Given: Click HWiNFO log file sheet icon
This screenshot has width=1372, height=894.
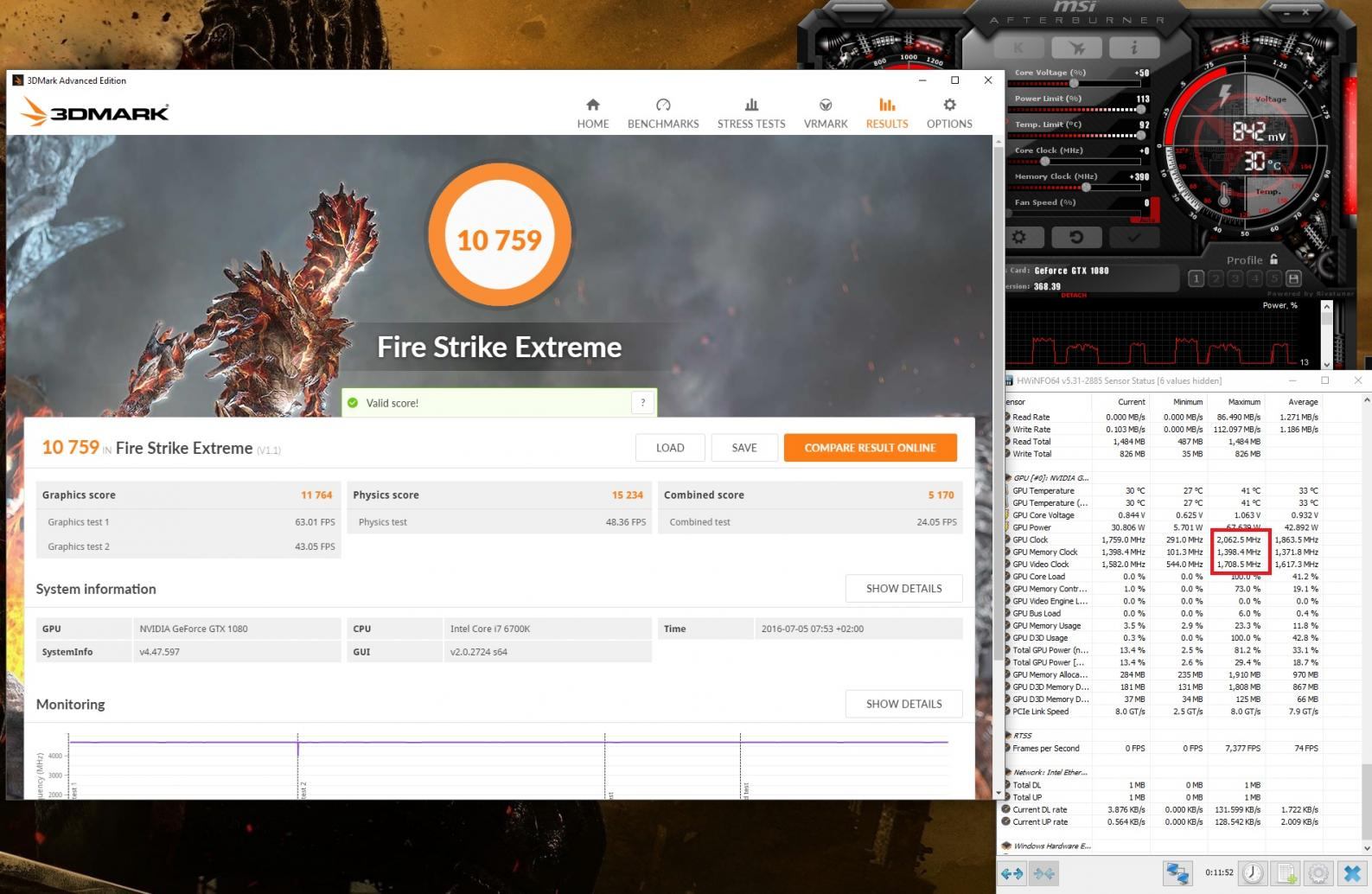Looking at the screenshot, I should [1286, 873].
